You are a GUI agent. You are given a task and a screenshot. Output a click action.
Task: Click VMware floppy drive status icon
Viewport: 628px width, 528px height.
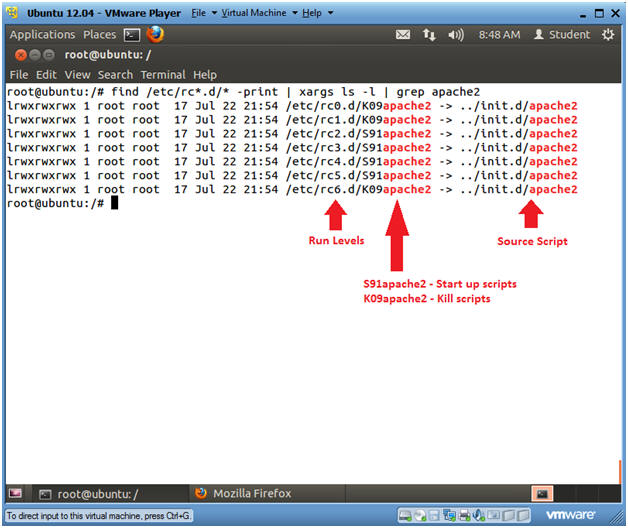[x=434, y=516]
